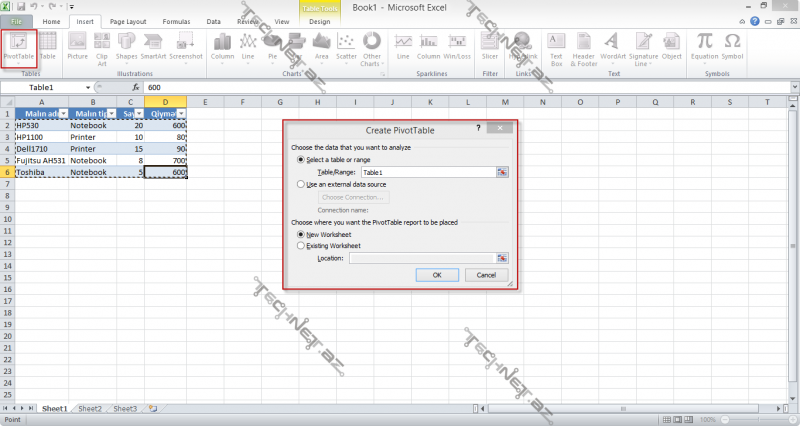Select cell containing 'Fujitsu AH531'

pyautogui.click(x=41, y=160)
